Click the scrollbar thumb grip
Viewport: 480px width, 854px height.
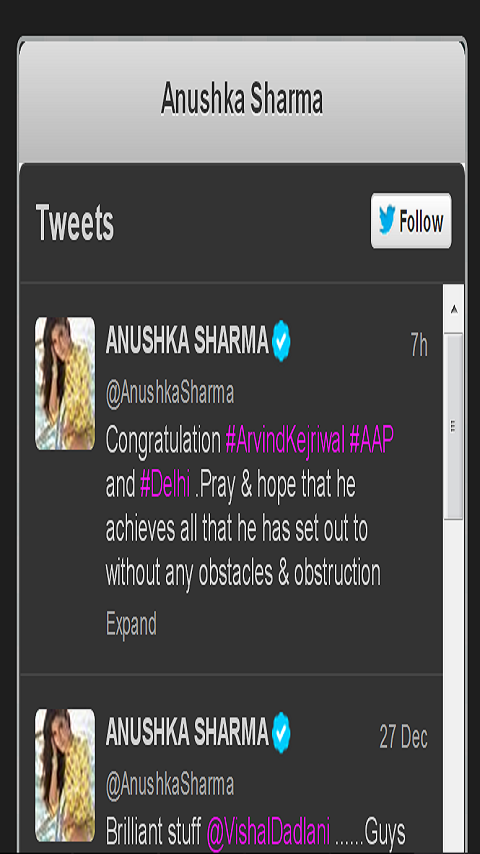453,425
